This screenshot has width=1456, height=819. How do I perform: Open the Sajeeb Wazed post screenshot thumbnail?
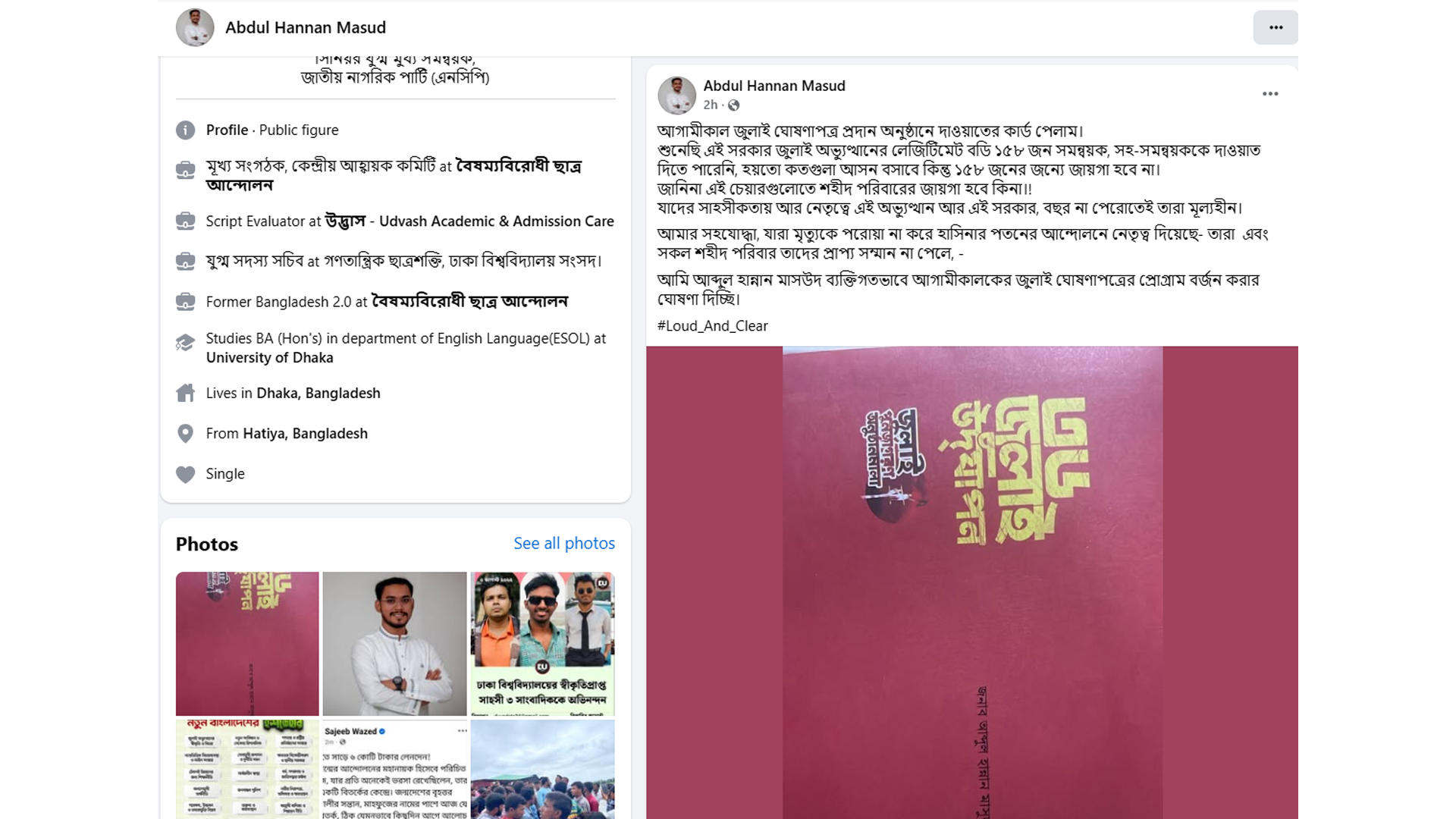pyautogui.click(x=394, y=769)
